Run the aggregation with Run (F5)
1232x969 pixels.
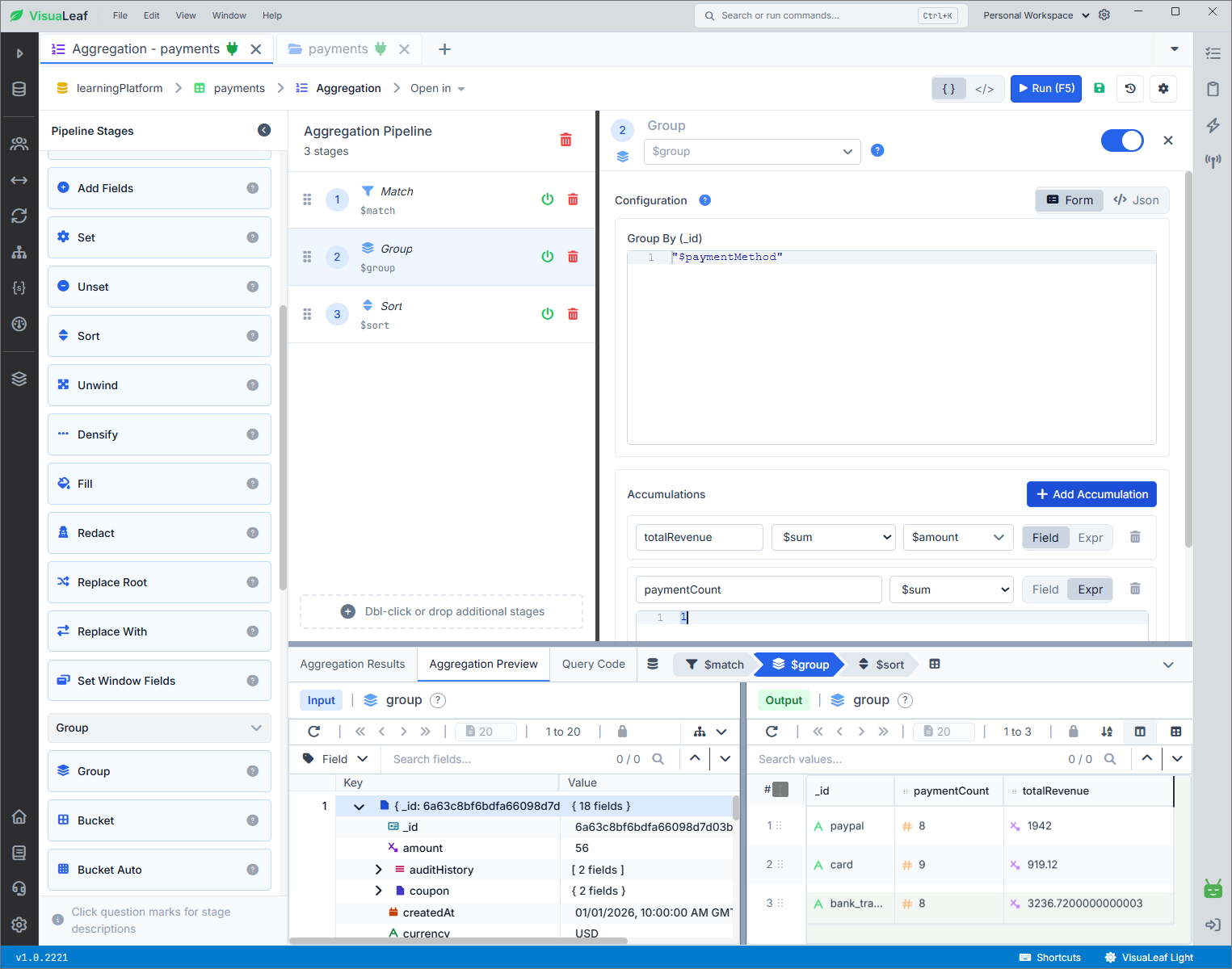point(1046,88)
